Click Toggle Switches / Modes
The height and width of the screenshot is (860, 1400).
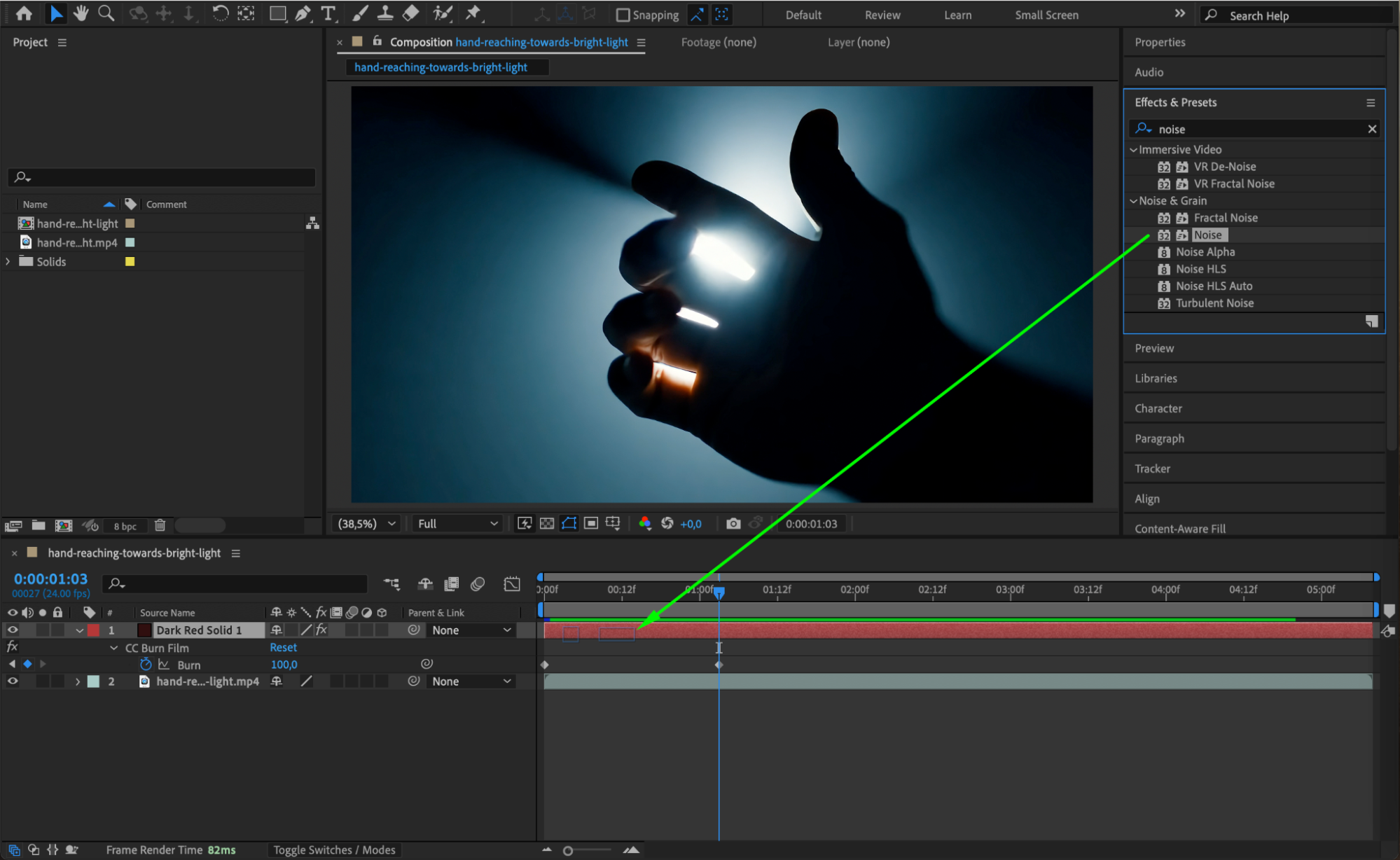coord(334,849)
